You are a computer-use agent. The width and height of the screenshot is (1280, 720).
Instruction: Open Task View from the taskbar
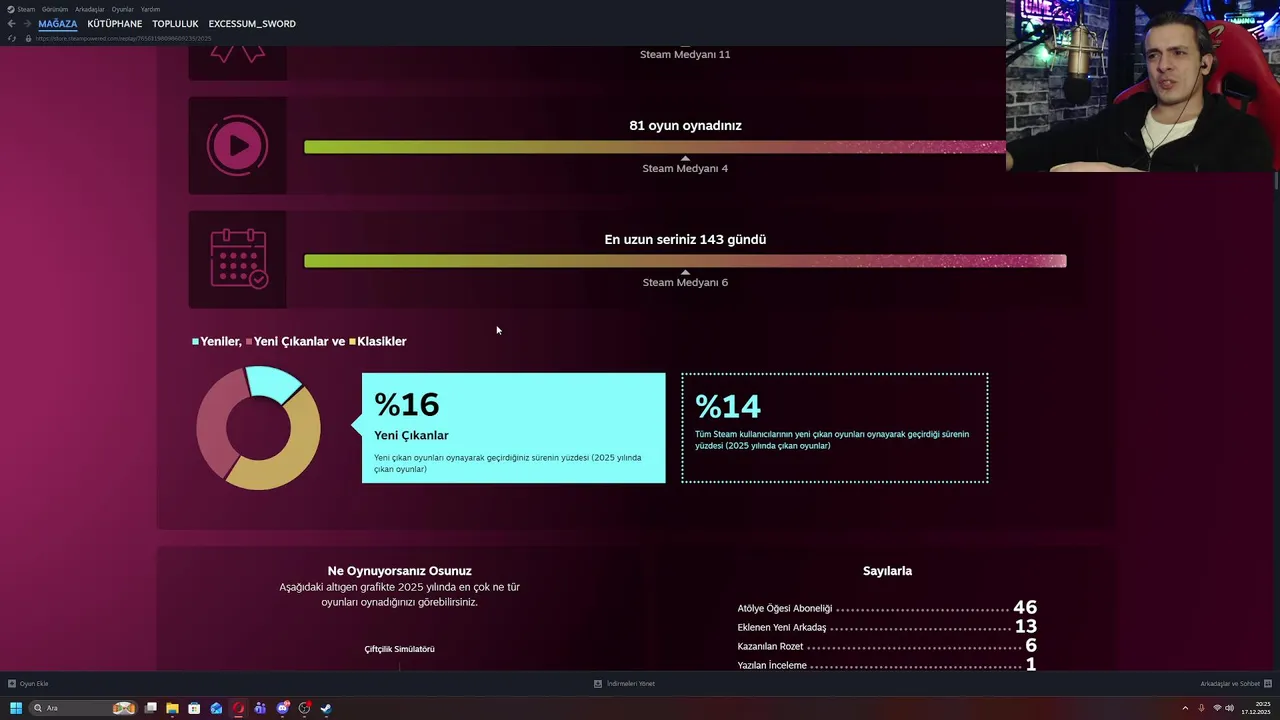tap(151, 708)
